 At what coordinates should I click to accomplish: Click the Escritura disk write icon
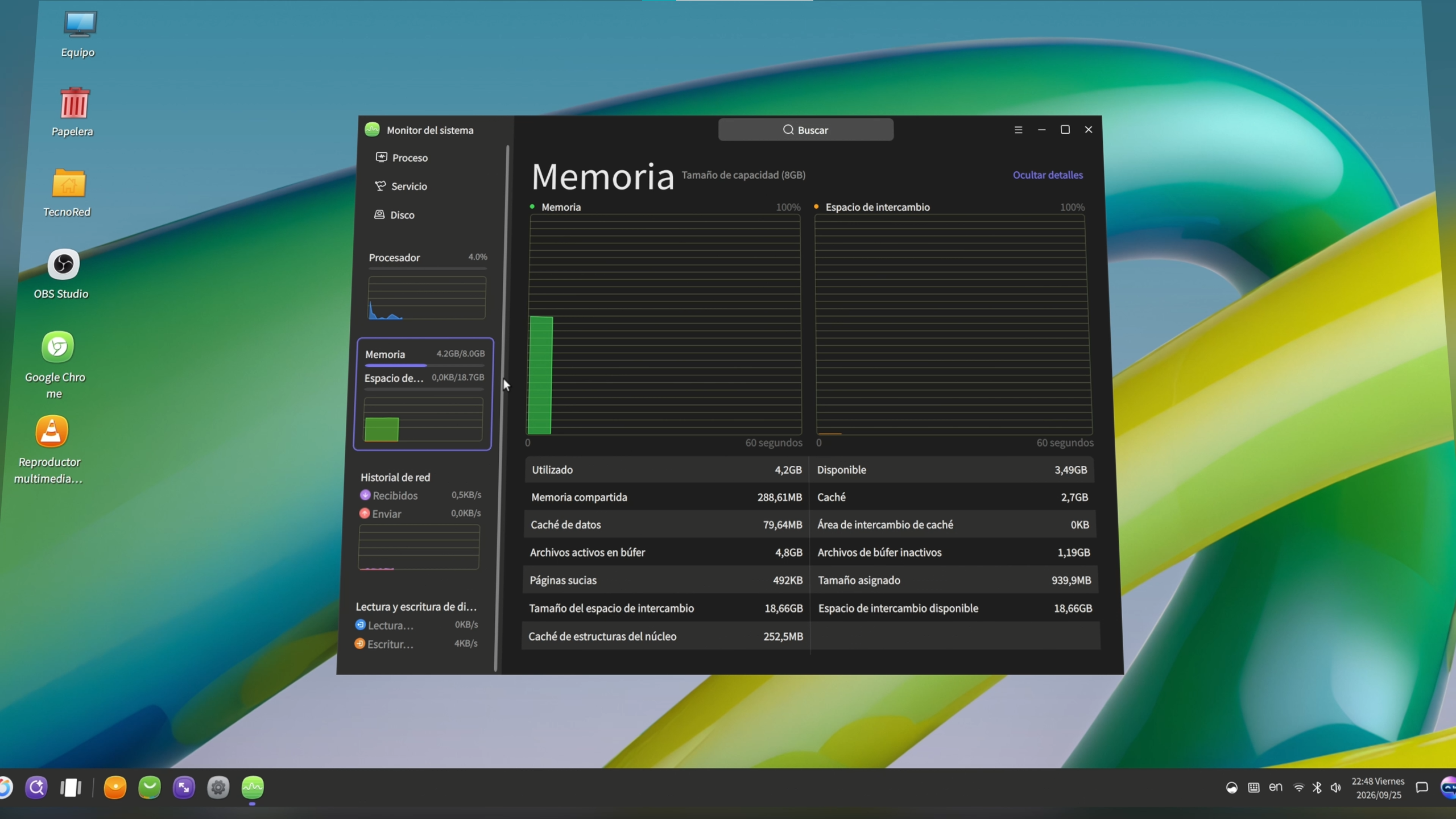point(359,643)
